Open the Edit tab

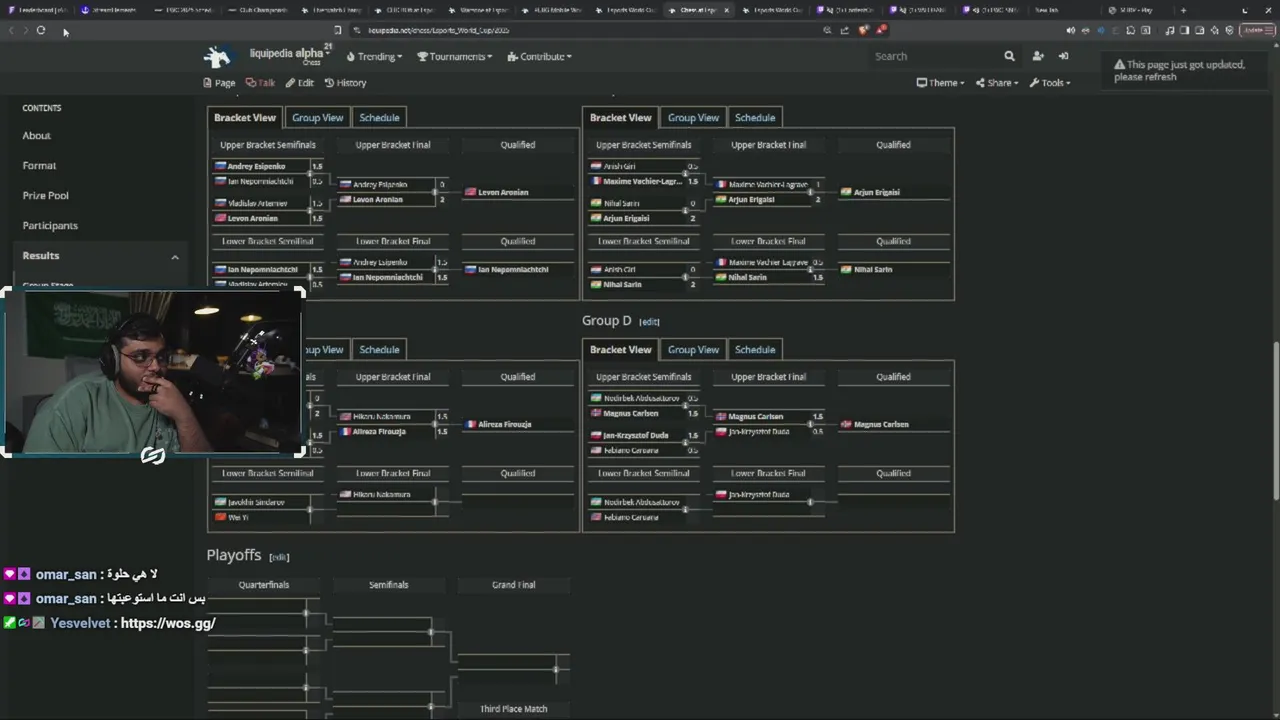(x=299, y=83)
